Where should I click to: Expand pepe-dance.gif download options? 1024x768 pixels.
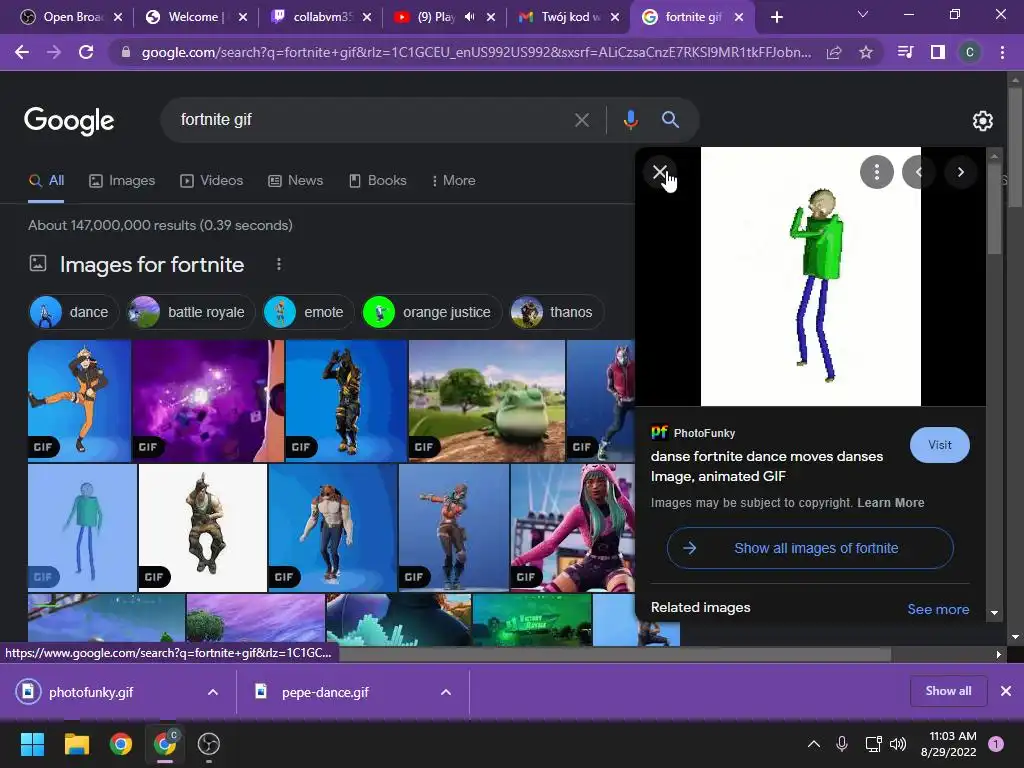(x=446, y=692)
